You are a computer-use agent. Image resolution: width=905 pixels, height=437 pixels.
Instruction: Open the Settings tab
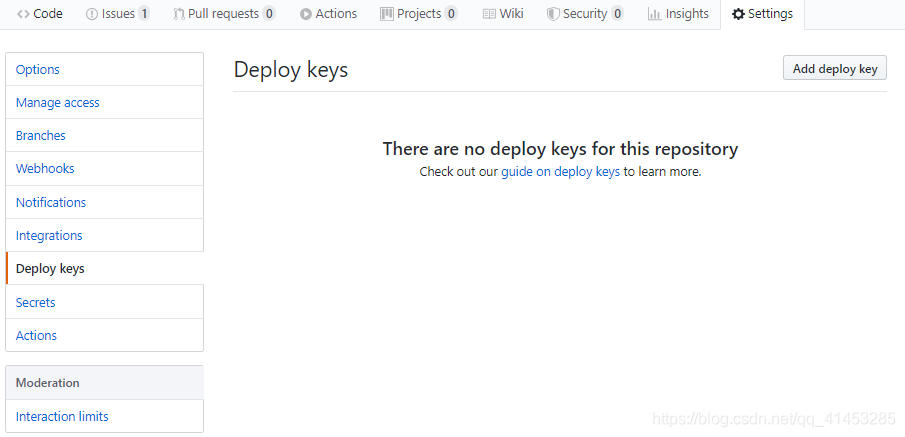point(762,14)
